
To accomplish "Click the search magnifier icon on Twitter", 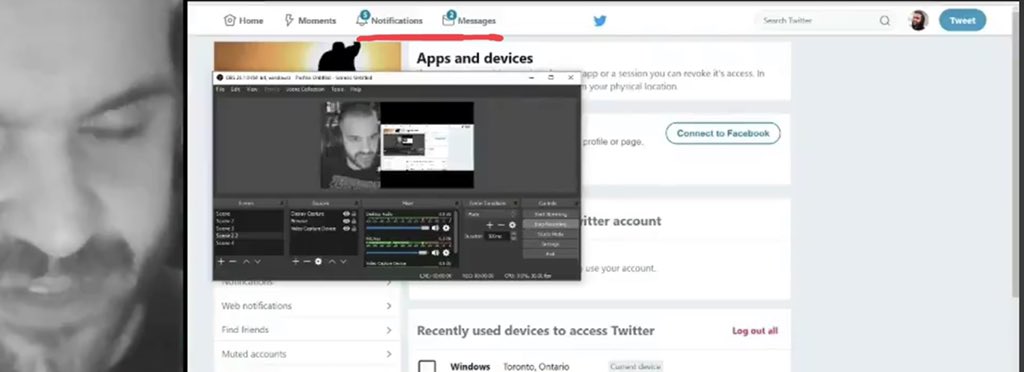I will point(884,20).
